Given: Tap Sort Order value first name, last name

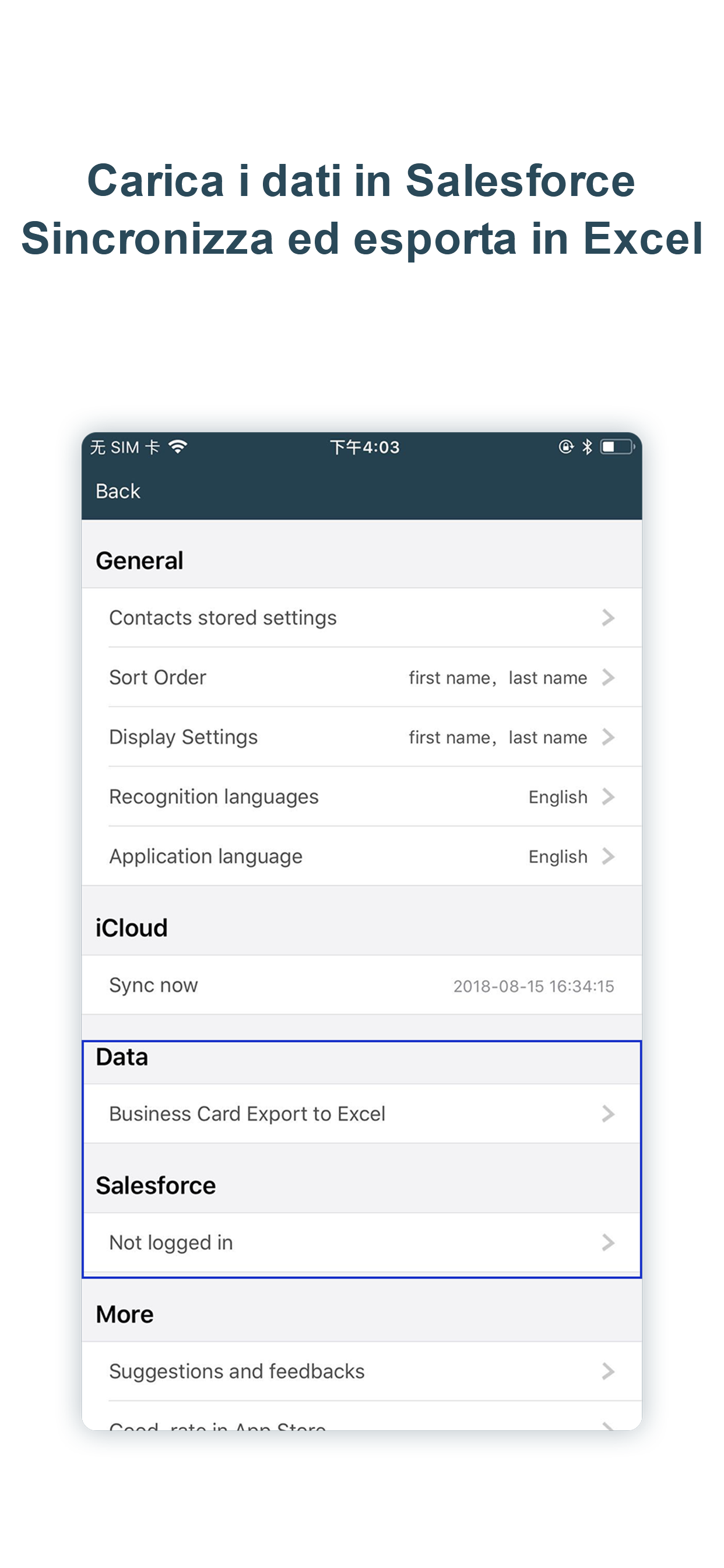Looking at the screenshot, I should (498, 677).
